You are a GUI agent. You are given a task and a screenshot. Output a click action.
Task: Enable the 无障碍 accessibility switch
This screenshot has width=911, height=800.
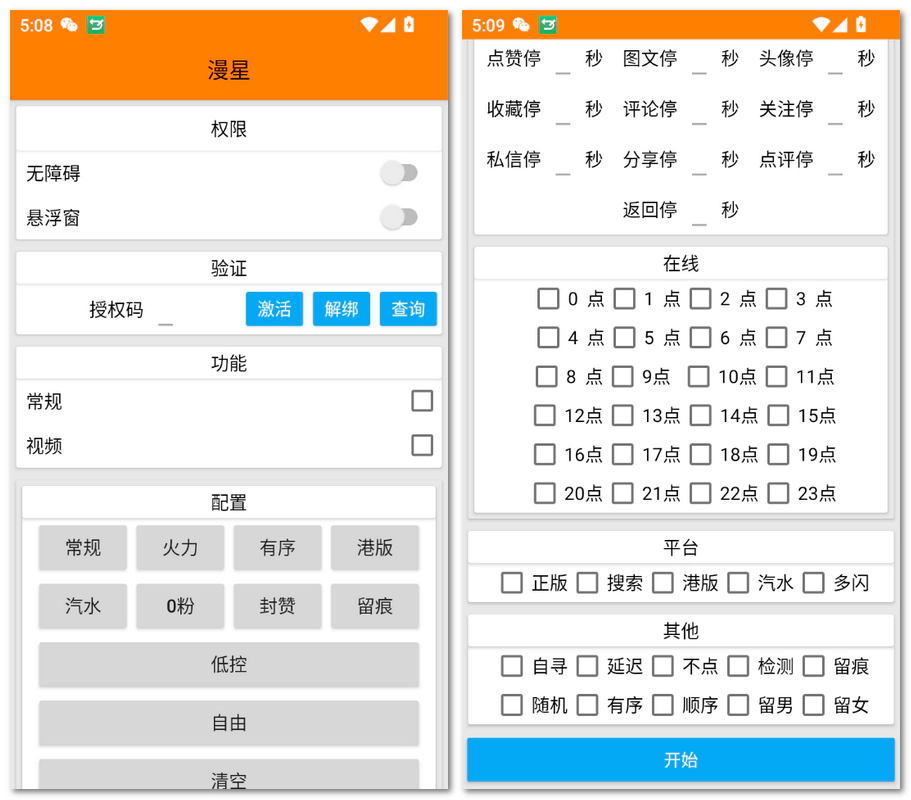coord(399,173)
